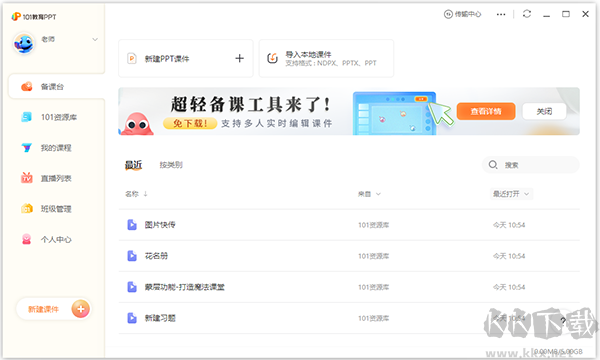Click the file icon beside 花名册
Viewport: 600px width, 360px height.
coord(132,256)
